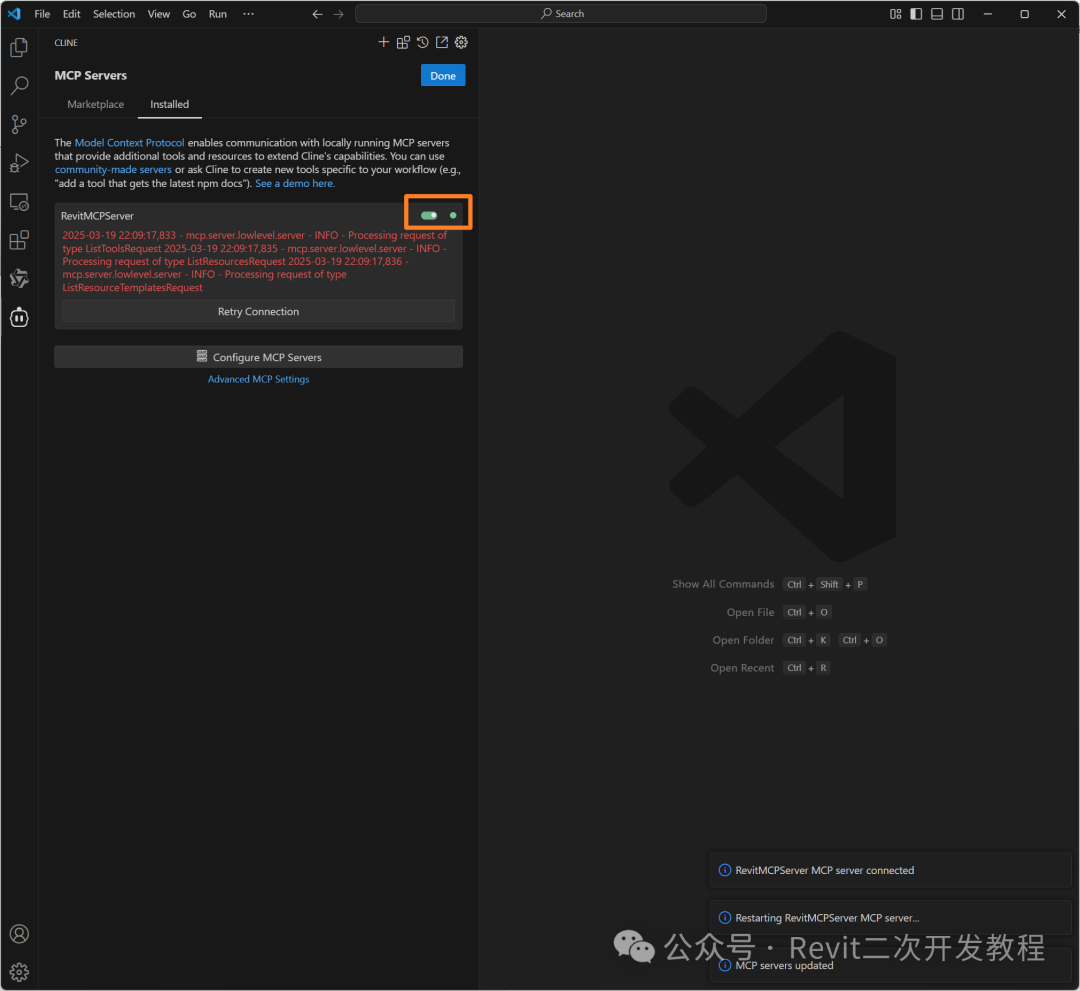Click the RevitMCPServer MCP server connected notification

pos(891,870)
